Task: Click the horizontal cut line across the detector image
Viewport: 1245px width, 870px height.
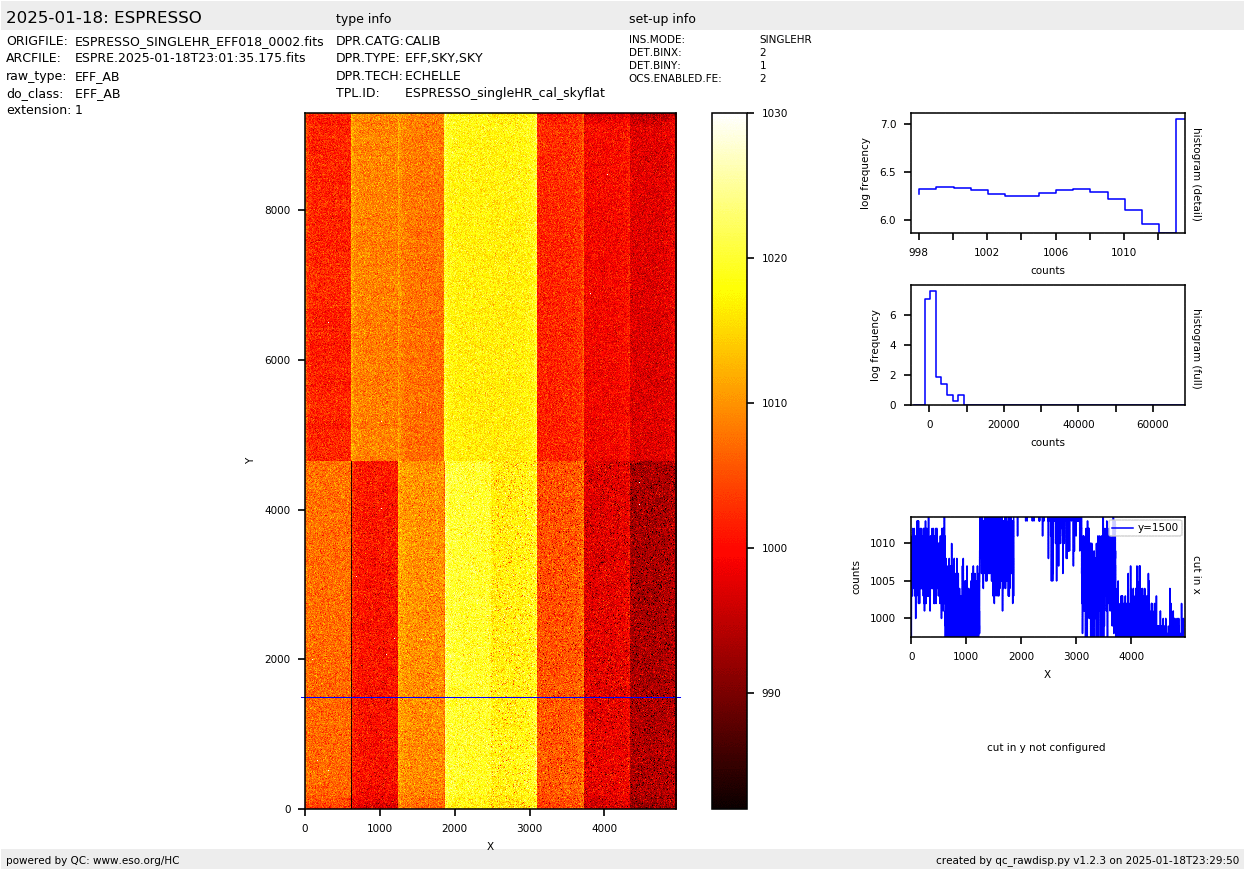Action: click(x=490, y=697)
